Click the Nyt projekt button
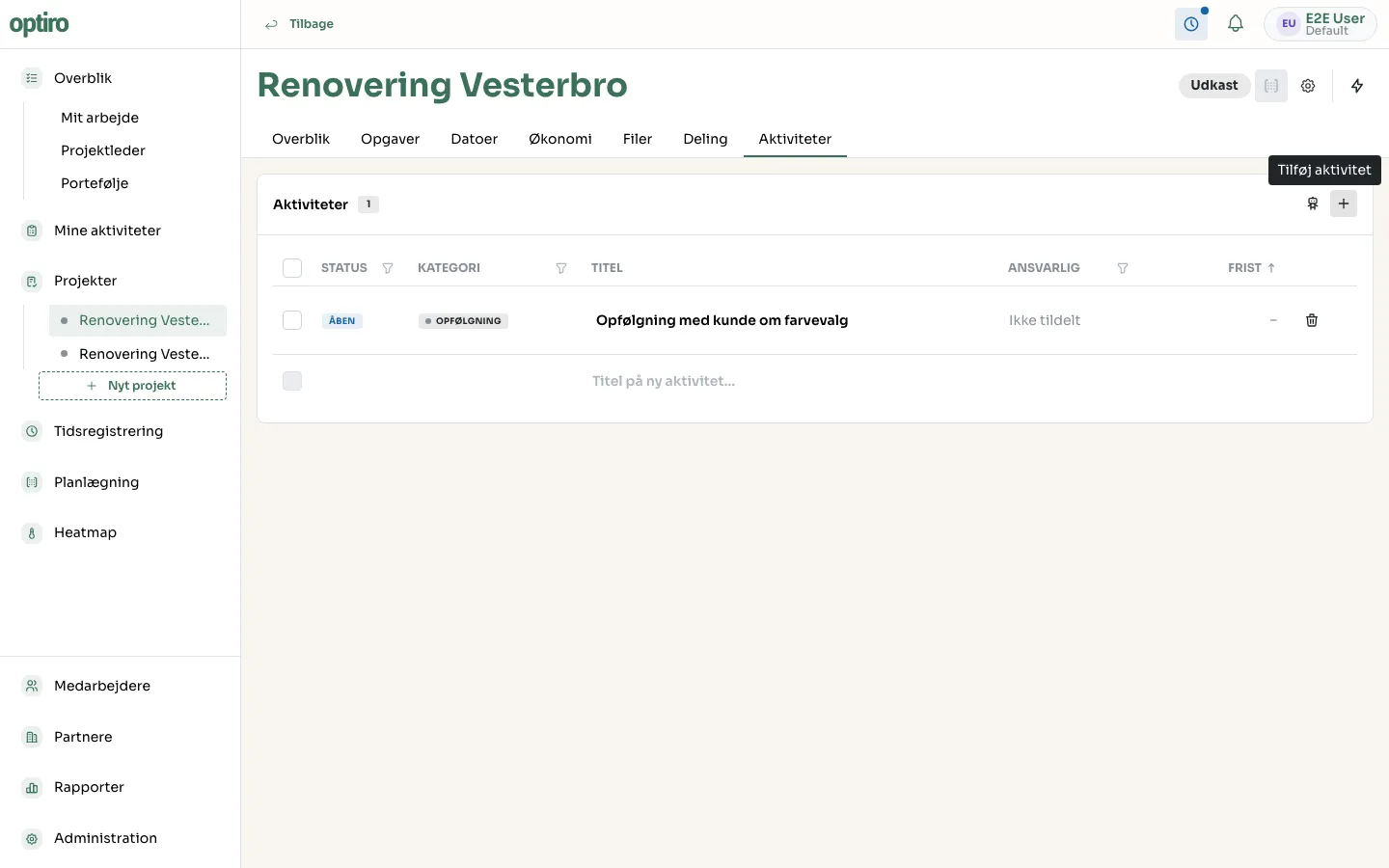This screenshot has width=1389, height=868. pos(132,386)
